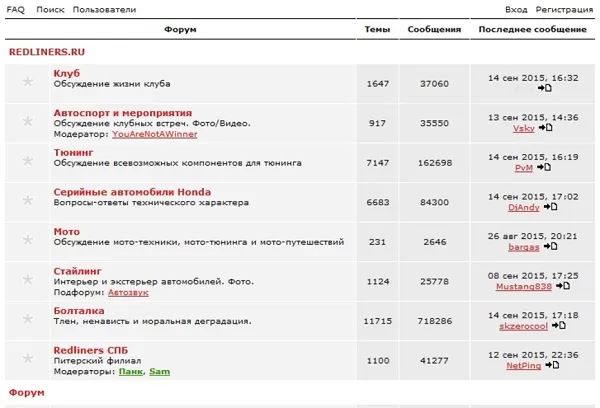
Task: Open last-post icon beside Mustang838
Action: pyautogui.click(x=563, y=286)
